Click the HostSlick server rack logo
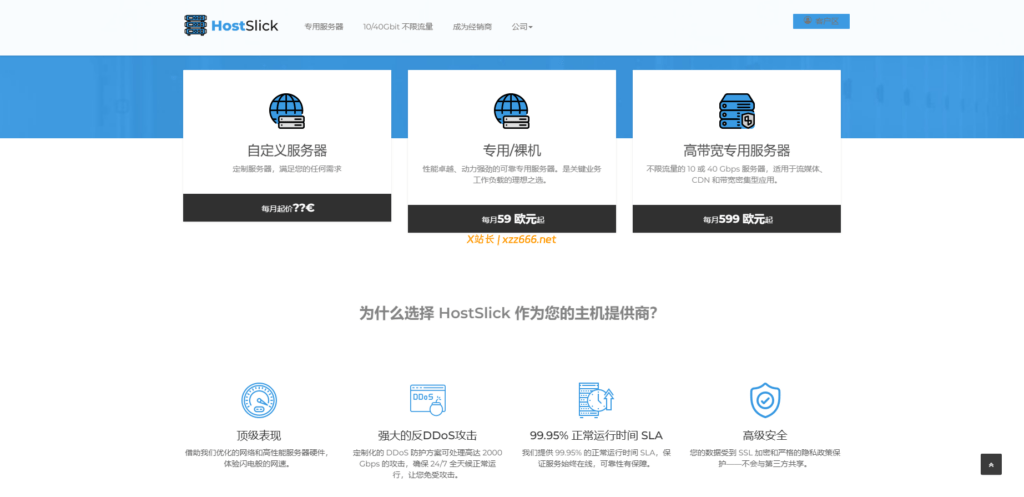This screenshot has width=1024, height=497. [195, 25]
